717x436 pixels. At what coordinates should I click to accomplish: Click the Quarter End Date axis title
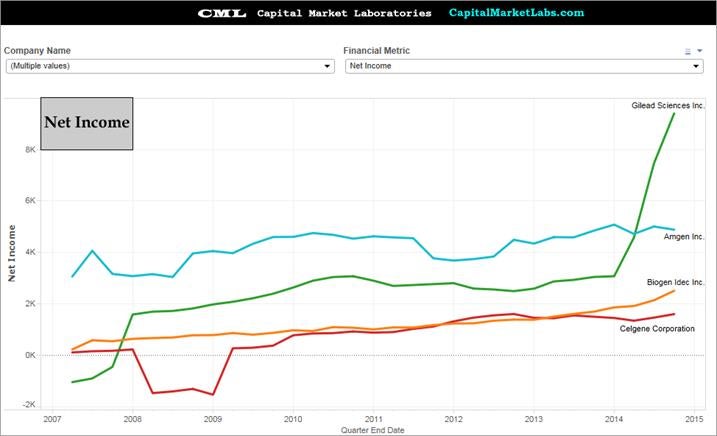point(373,430)
